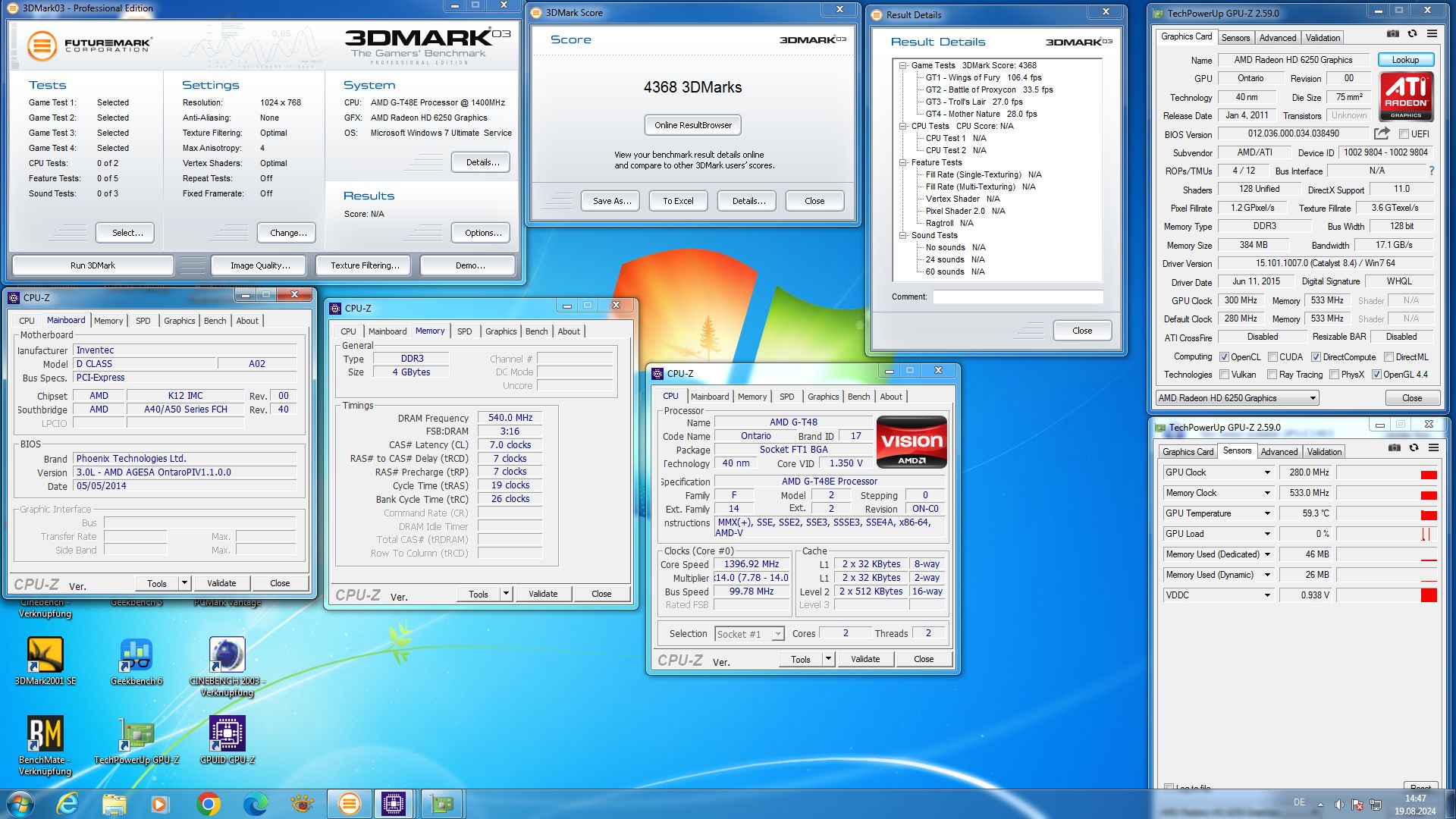1456x819 pixels.
Task: Open GPU Temperature sensor dropdown
Action: (x=1266, y=513)
